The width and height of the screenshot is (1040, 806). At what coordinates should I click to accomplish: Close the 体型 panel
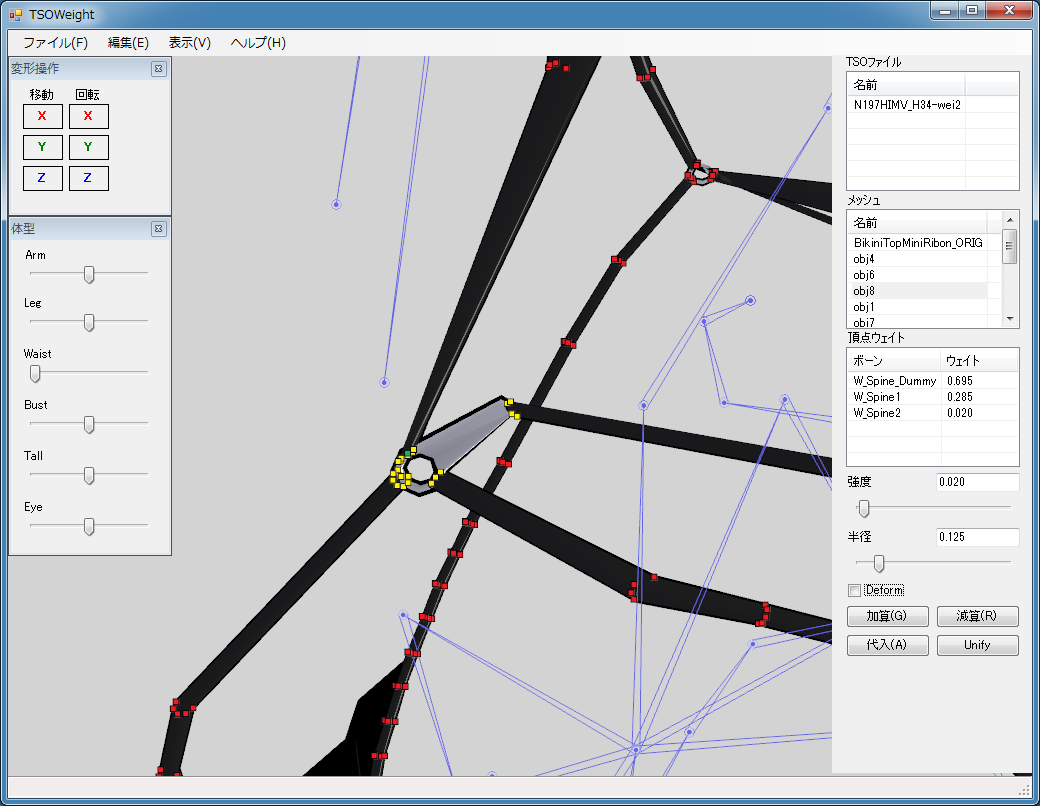[x=158, y=229]
